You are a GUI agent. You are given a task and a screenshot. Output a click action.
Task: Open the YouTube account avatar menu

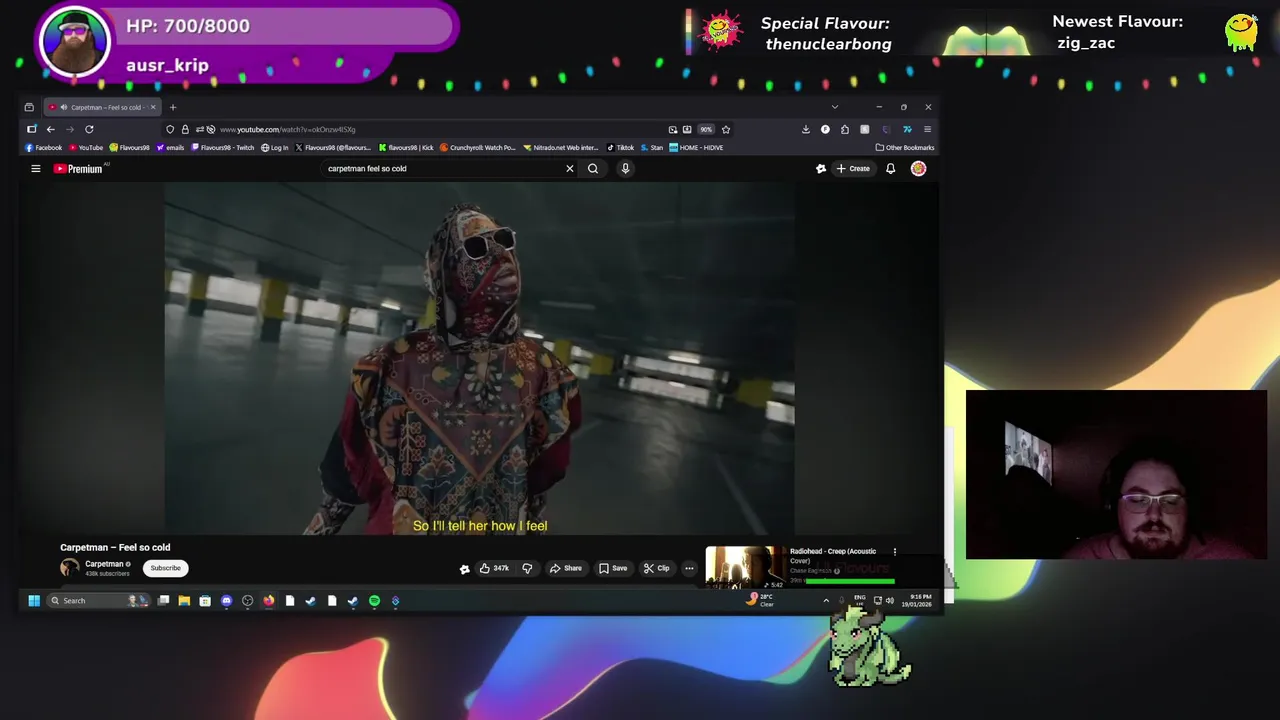(x=918, y=169)
